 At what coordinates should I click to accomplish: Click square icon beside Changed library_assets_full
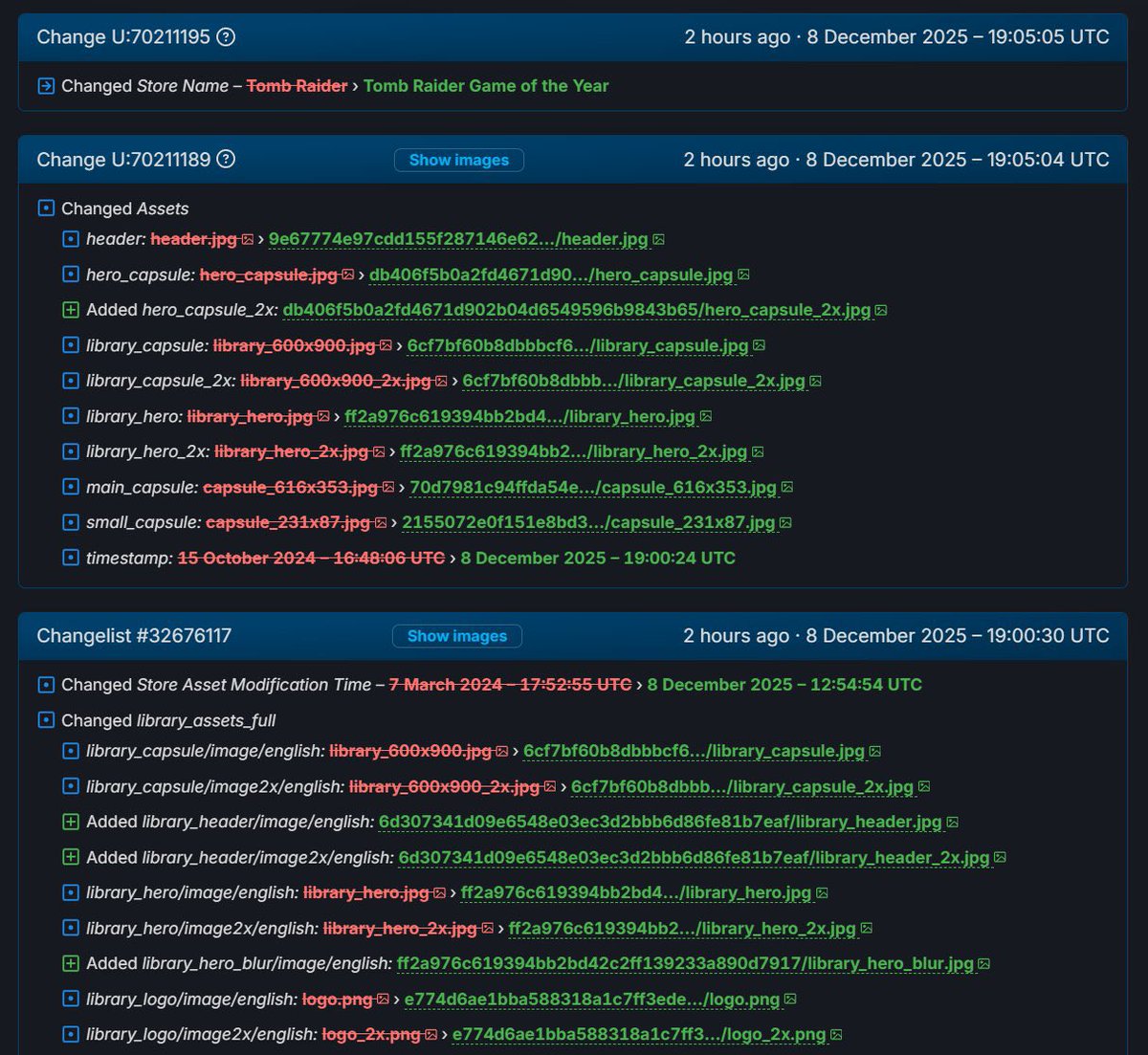point(46,720)
